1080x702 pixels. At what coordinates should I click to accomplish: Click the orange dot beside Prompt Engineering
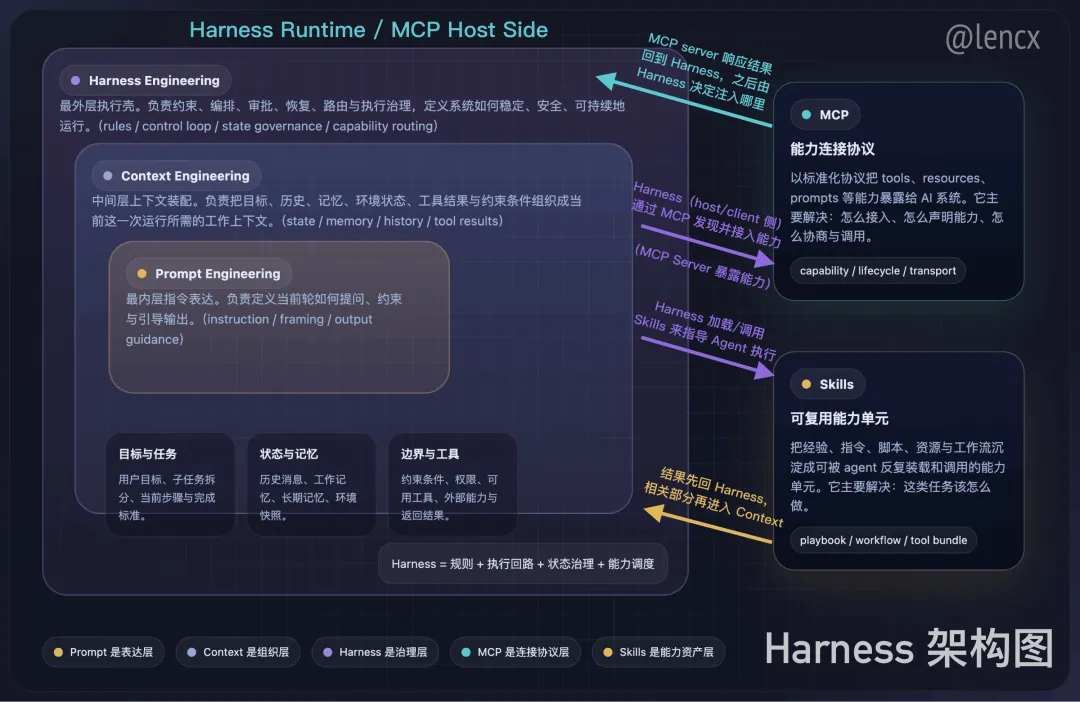(142, 273)
